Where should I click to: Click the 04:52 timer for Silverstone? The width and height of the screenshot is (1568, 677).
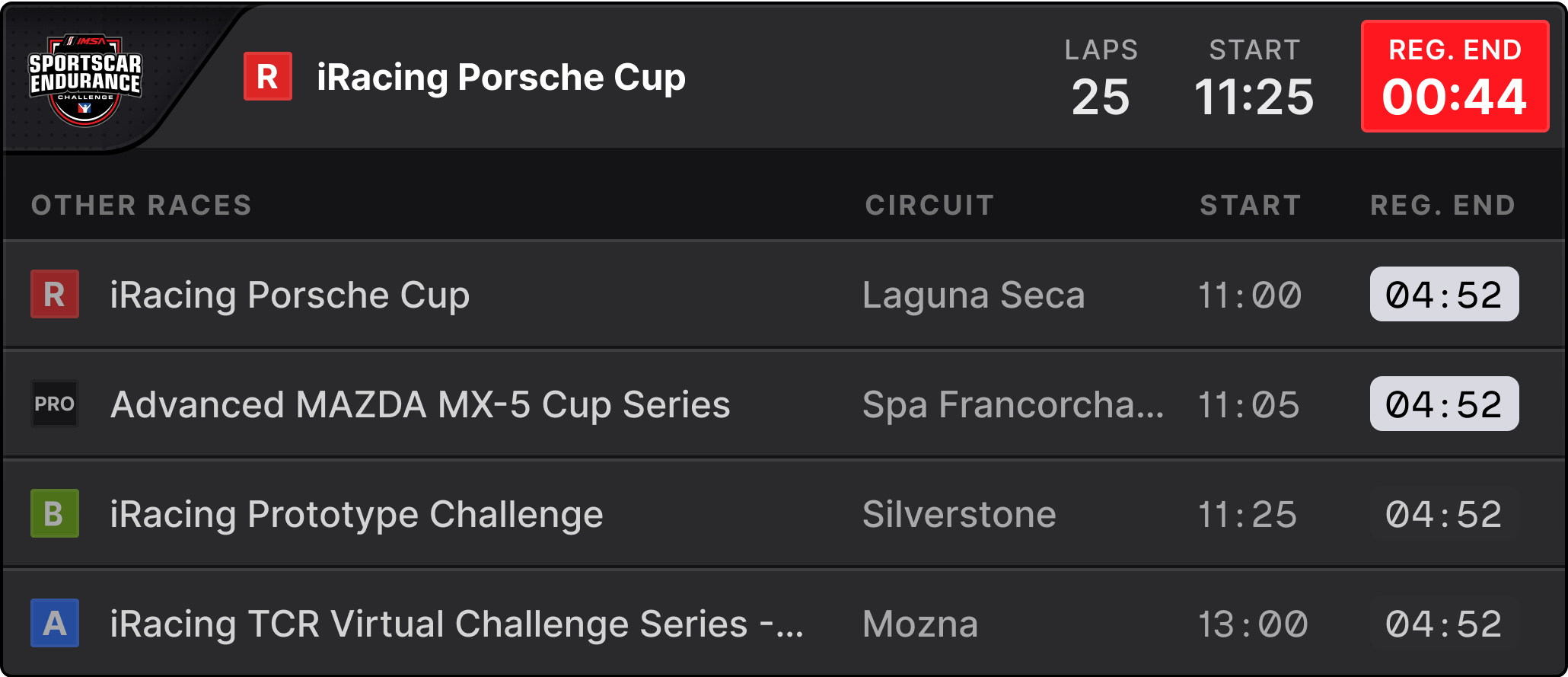[1443, 513]
